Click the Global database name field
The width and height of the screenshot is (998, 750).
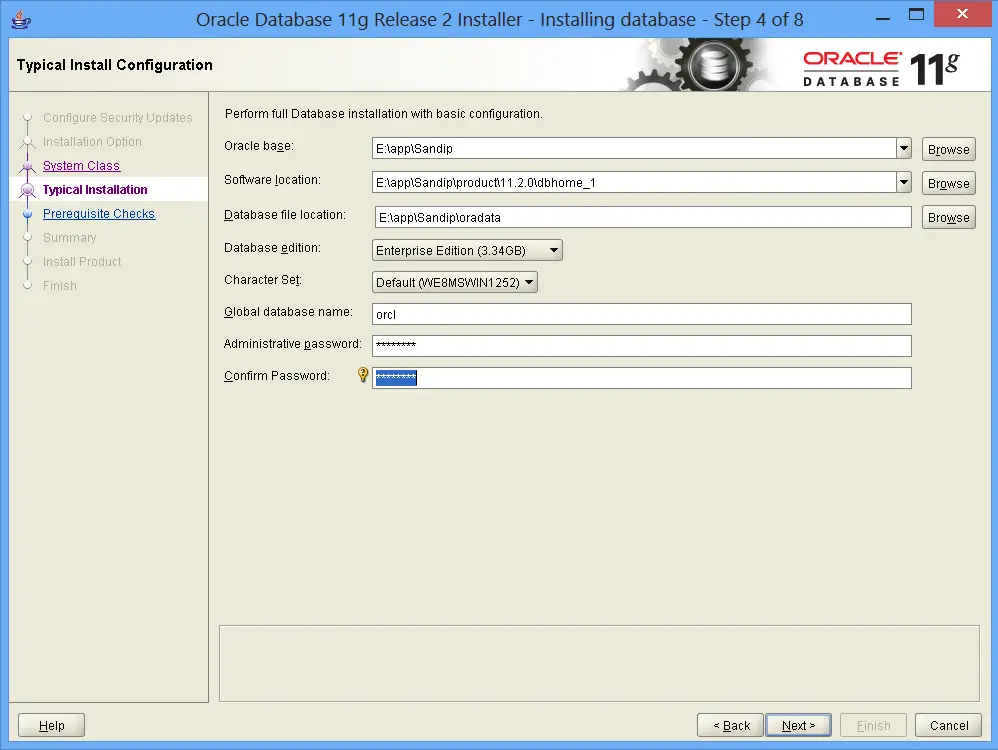point(642,314)
